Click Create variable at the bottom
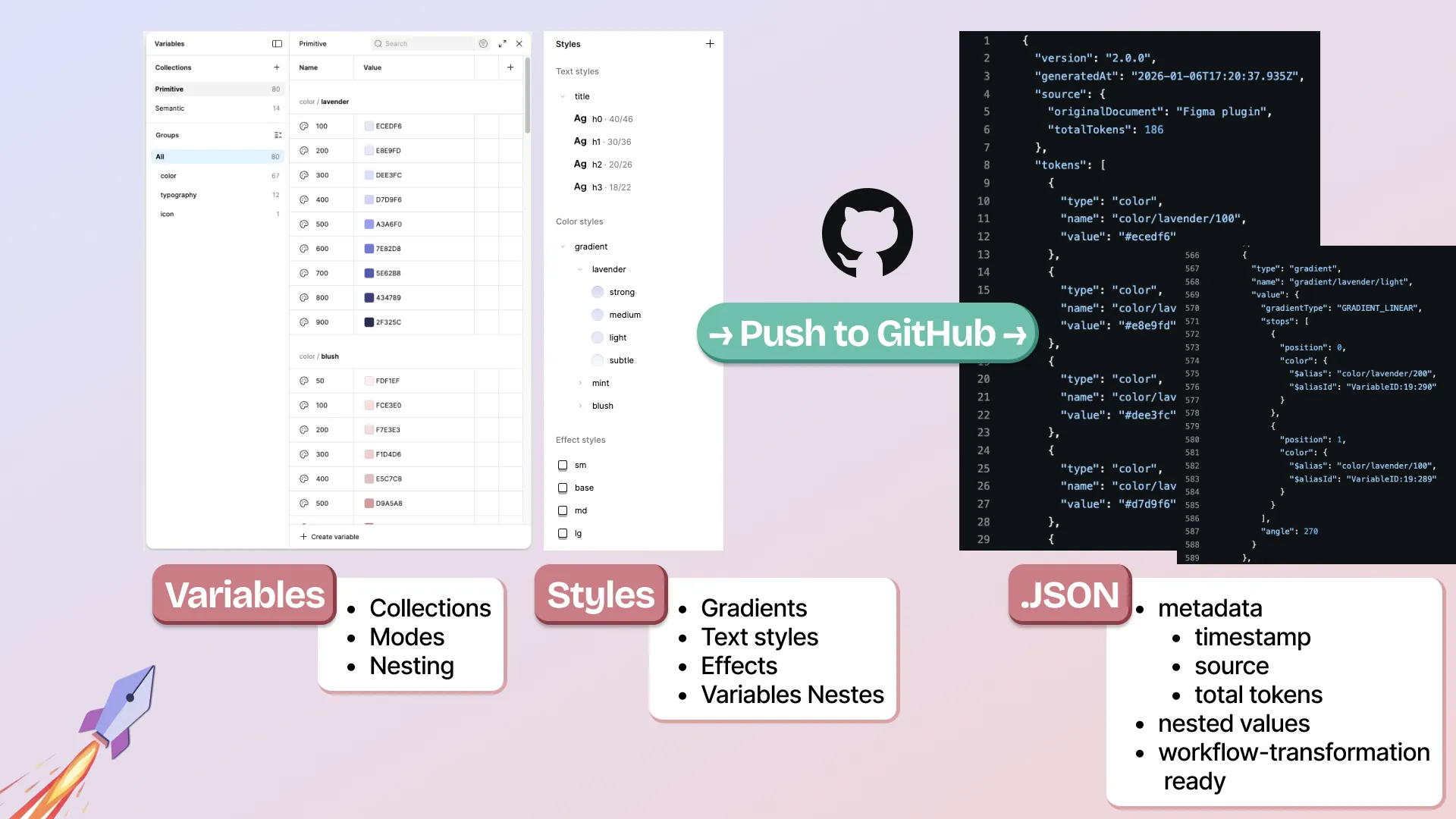Viewport: 1456px width, 819px height. (x=330, y=537)
